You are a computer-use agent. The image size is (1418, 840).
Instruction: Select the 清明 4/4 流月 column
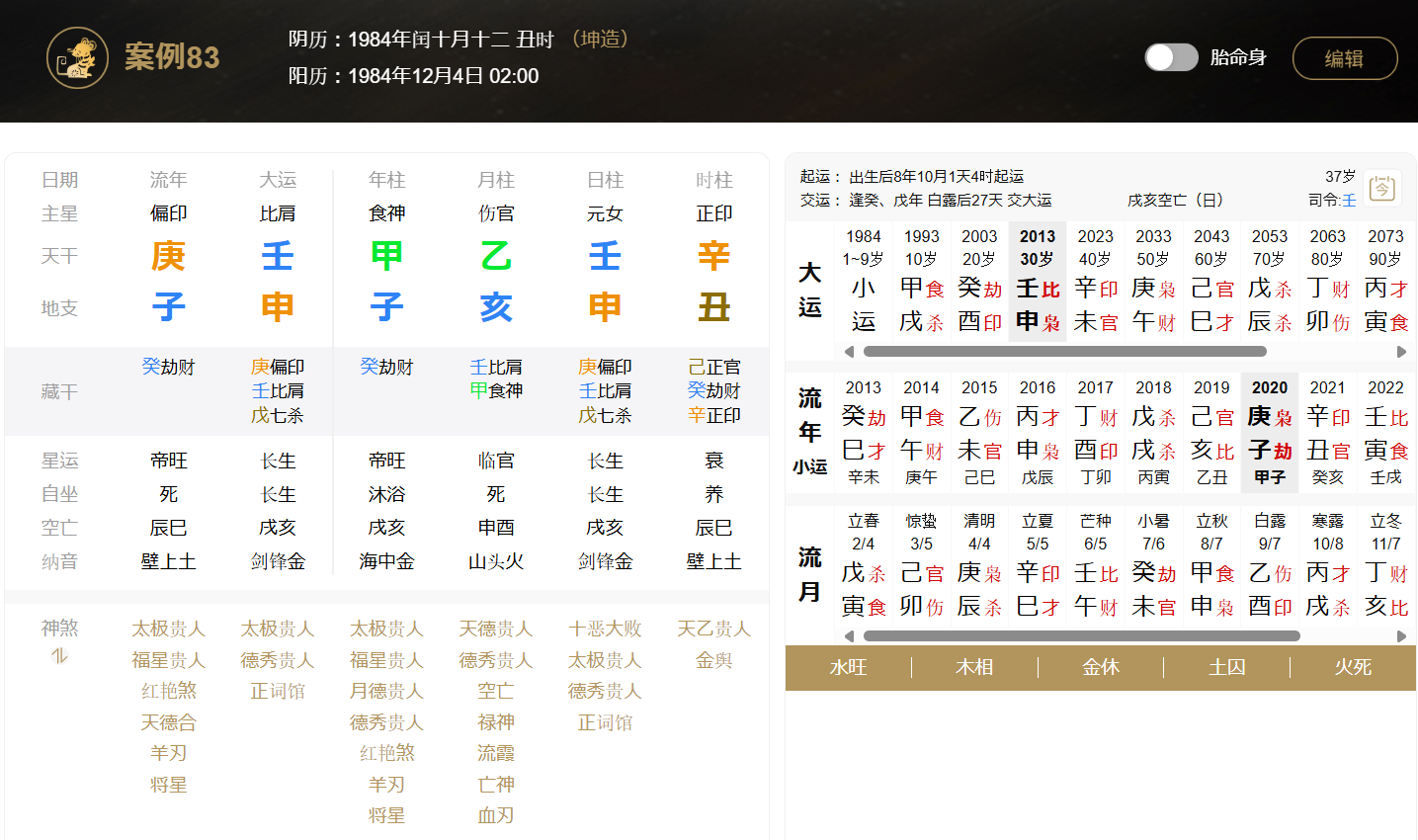pos(979,565)
